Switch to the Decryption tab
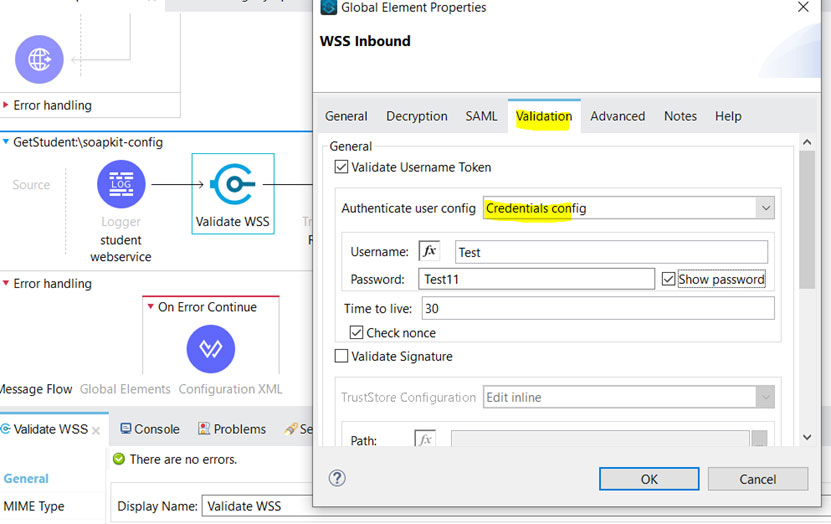Screen dimensions: 831x524 [417, 116]
